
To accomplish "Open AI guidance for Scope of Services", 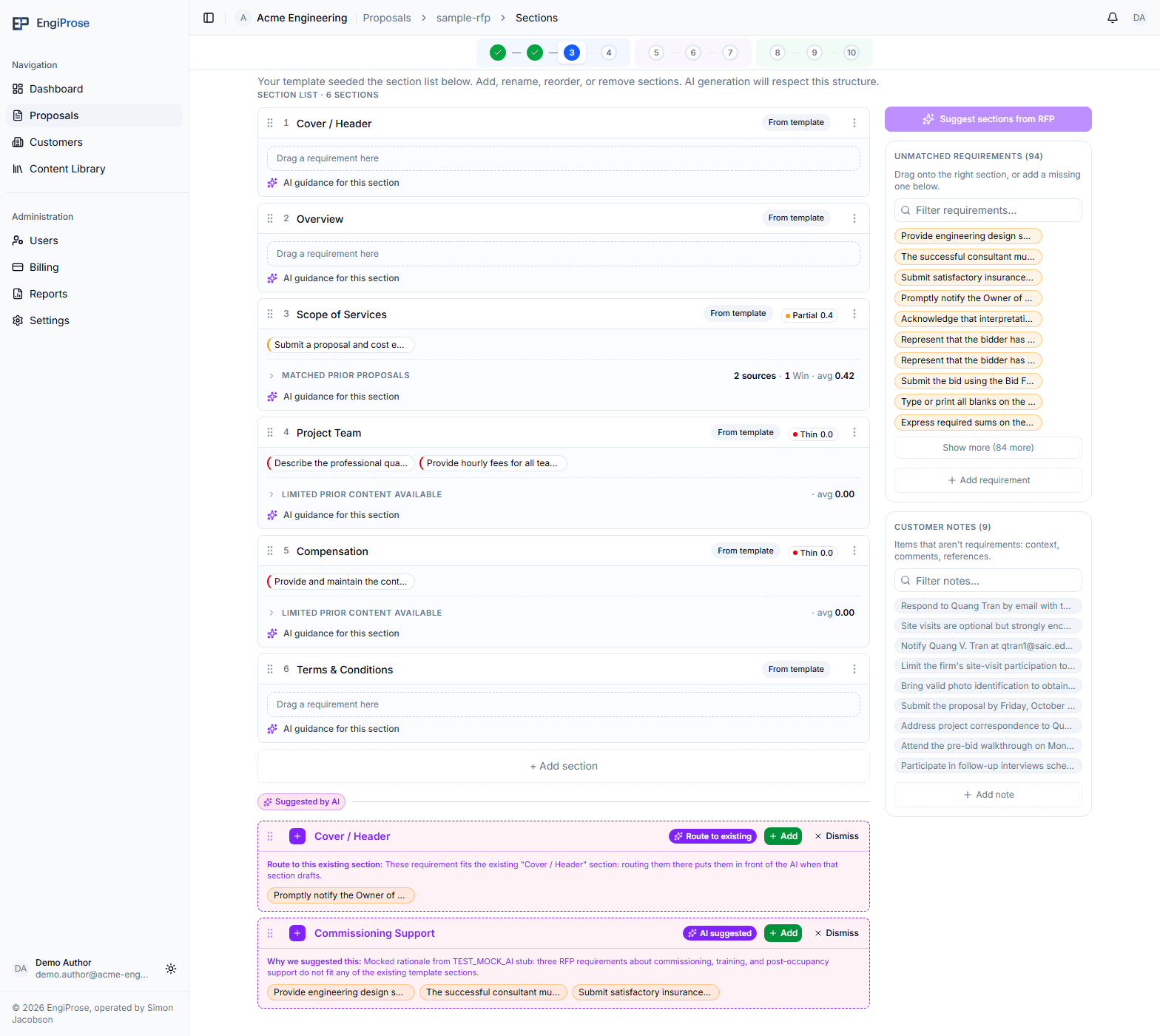I will (x=334, y=397).
